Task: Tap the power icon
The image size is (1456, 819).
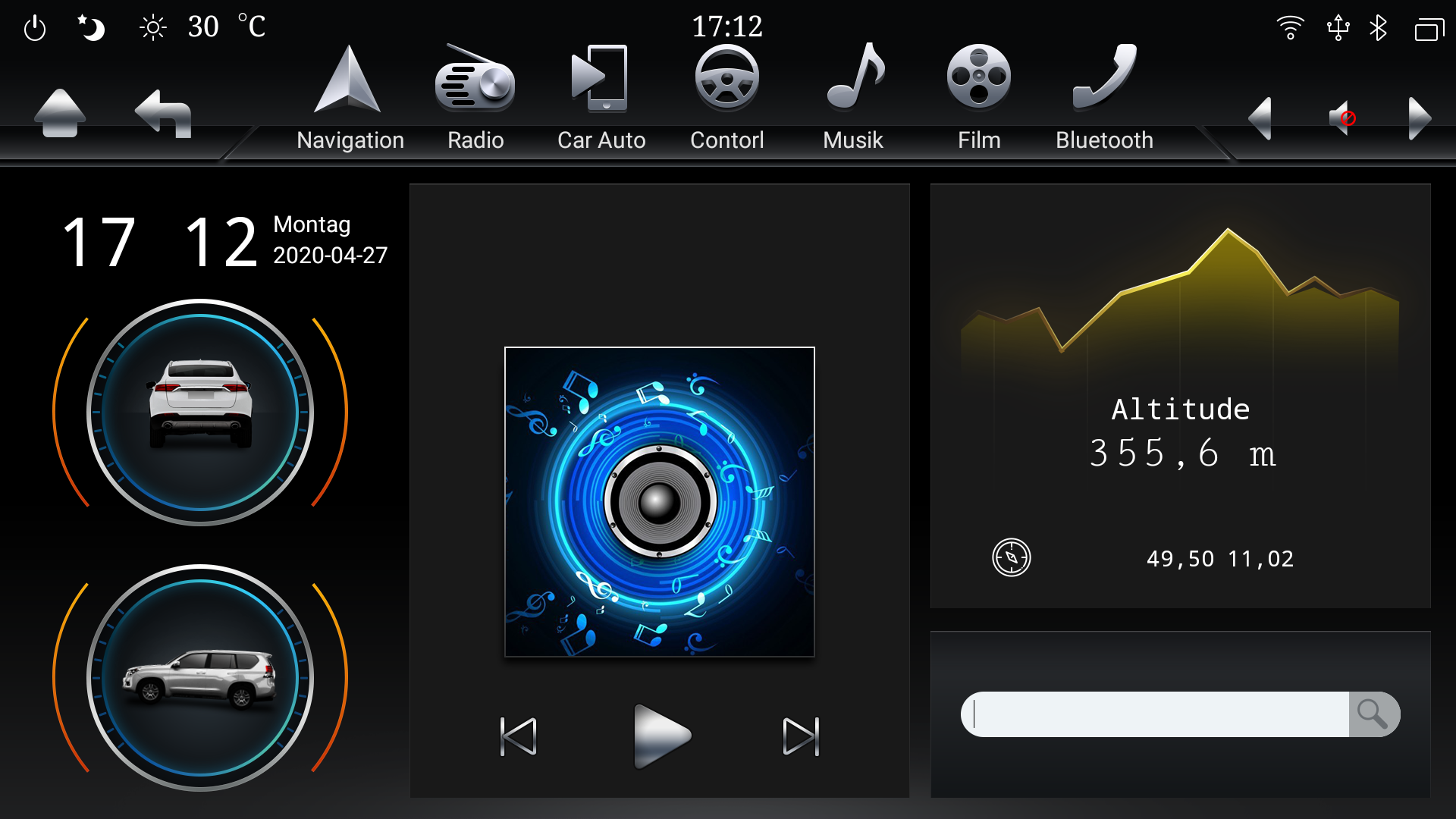Action: coord(35,29)
